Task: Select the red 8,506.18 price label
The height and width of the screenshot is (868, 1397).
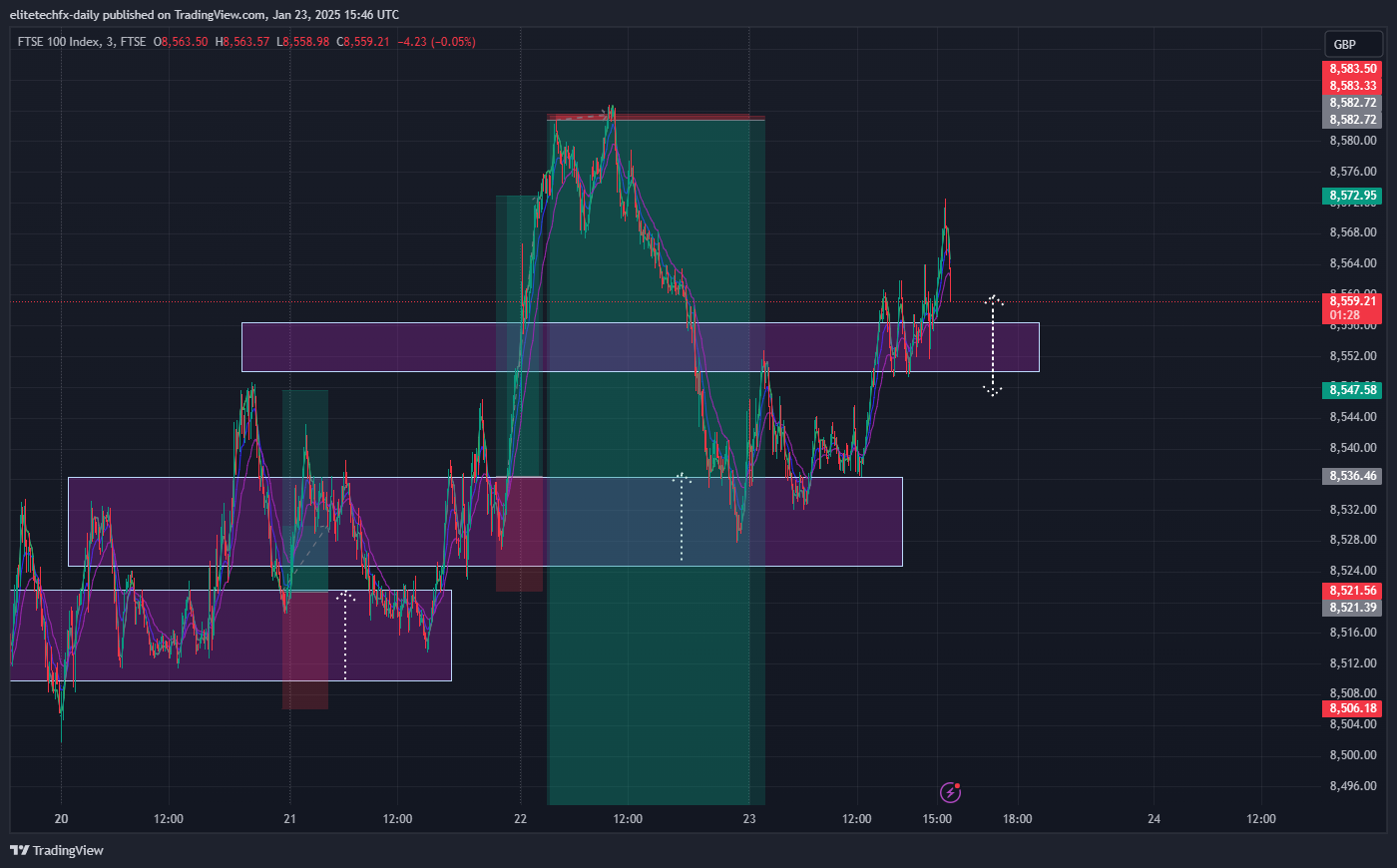Action: click(1352, 708)
